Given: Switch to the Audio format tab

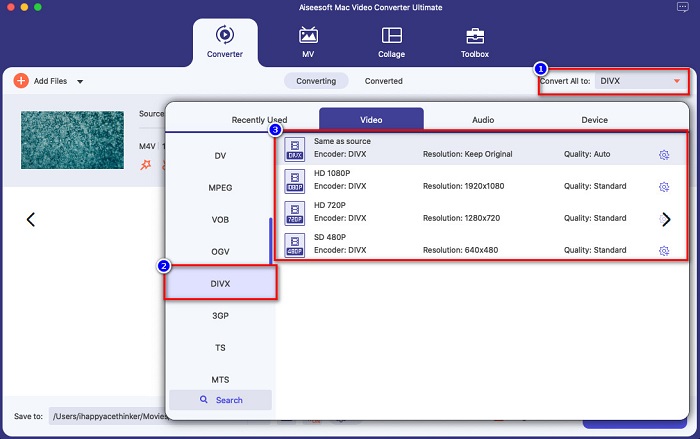Looking at the screenshot, I should click(483, 120).
